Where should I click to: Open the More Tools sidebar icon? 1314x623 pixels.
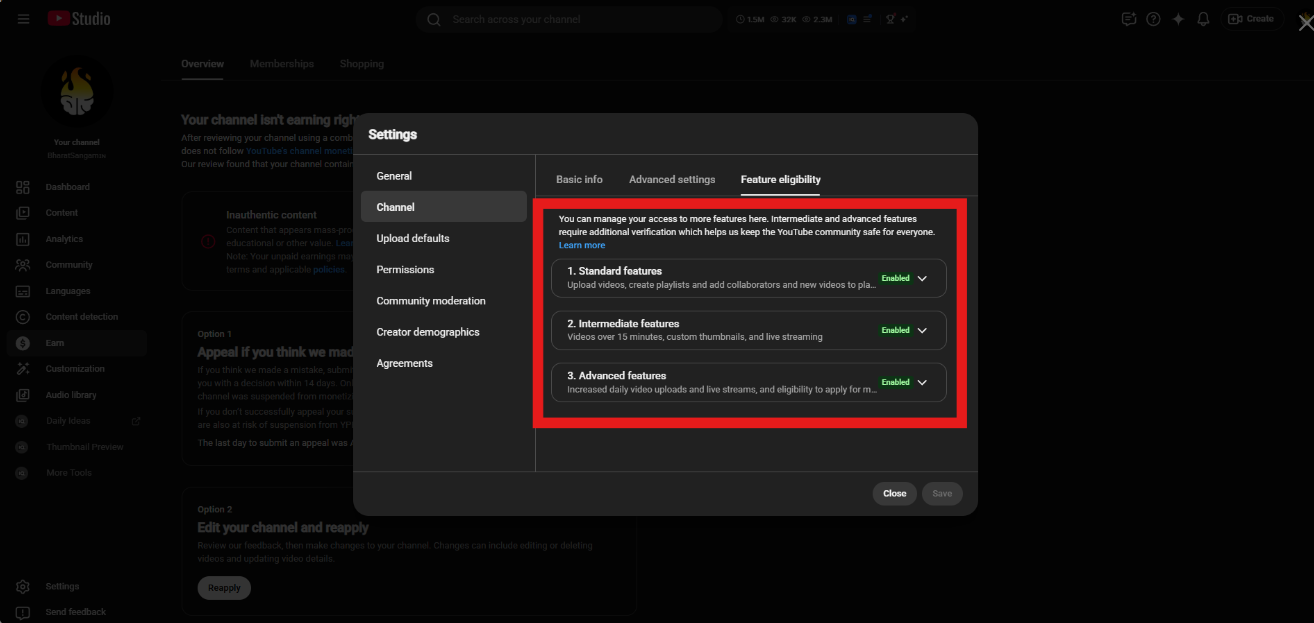pos(23,473)
